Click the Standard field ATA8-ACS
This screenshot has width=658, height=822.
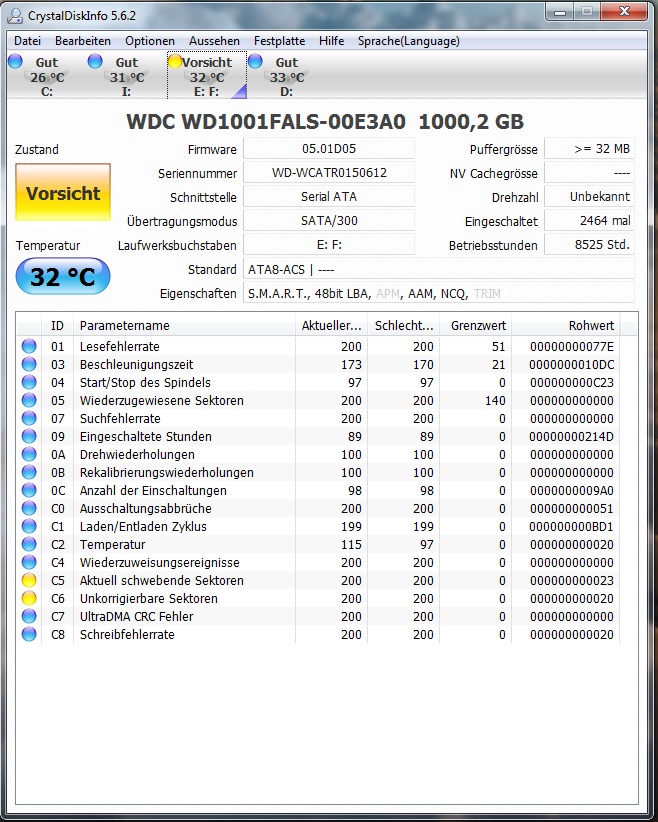pos(439,269)
